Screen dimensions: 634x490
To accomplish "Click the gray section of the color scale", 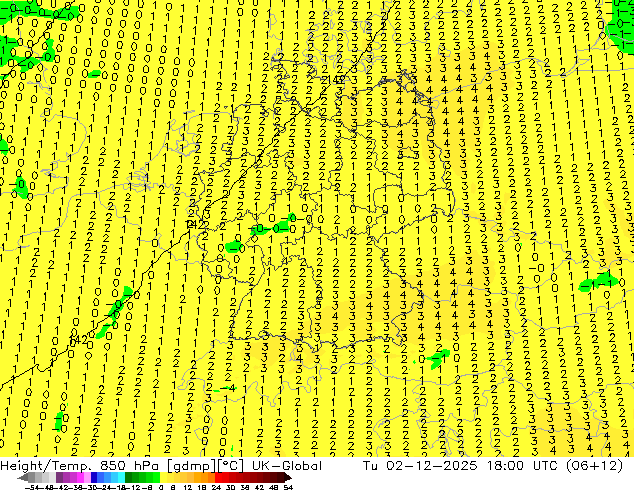I will [38, 478].
